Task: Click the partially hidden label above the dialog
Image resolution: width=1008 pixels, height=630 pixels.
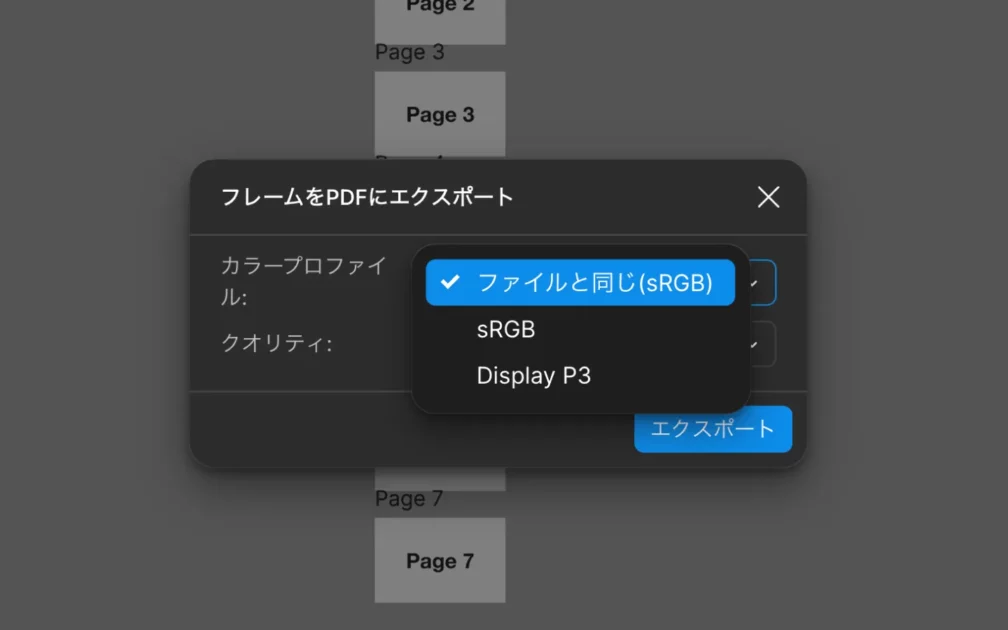Action: [x=400, y=156]
